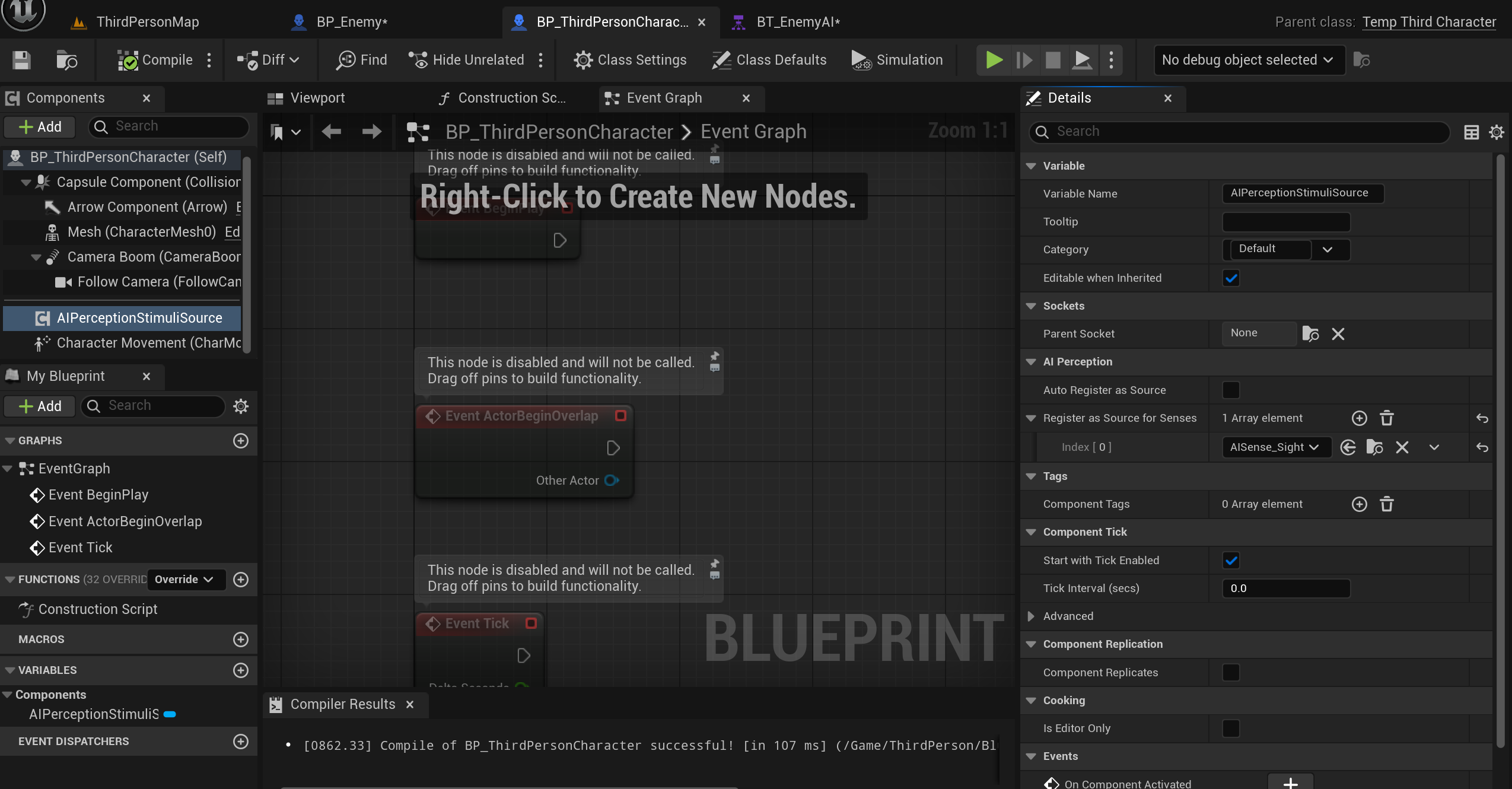The height and width of the screenshot is (789, 1512).
Task: Add a new function
Action: click(x=241, y=580)
